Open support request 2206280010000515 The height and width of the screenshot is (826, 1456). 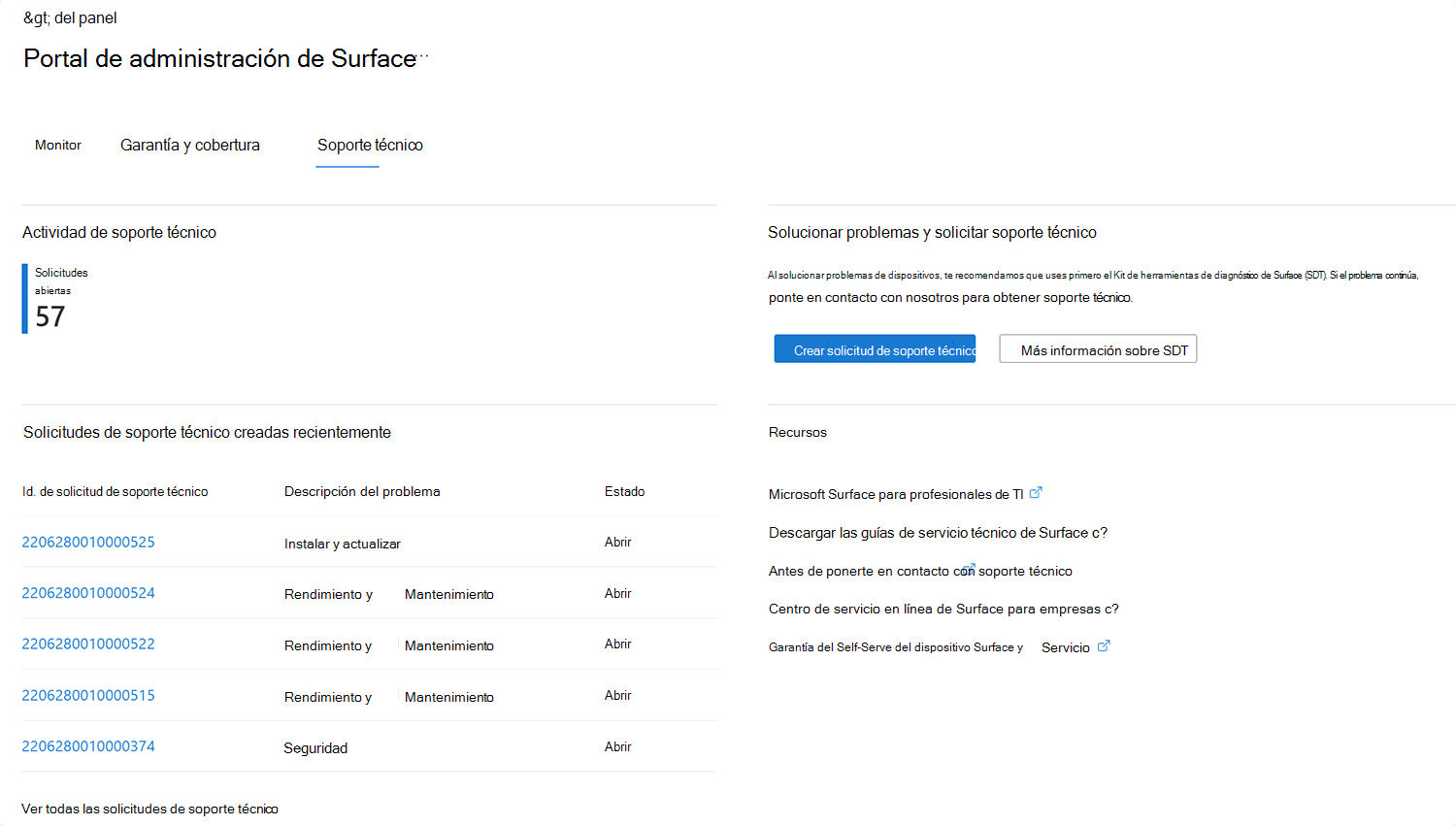click(88, 696)
